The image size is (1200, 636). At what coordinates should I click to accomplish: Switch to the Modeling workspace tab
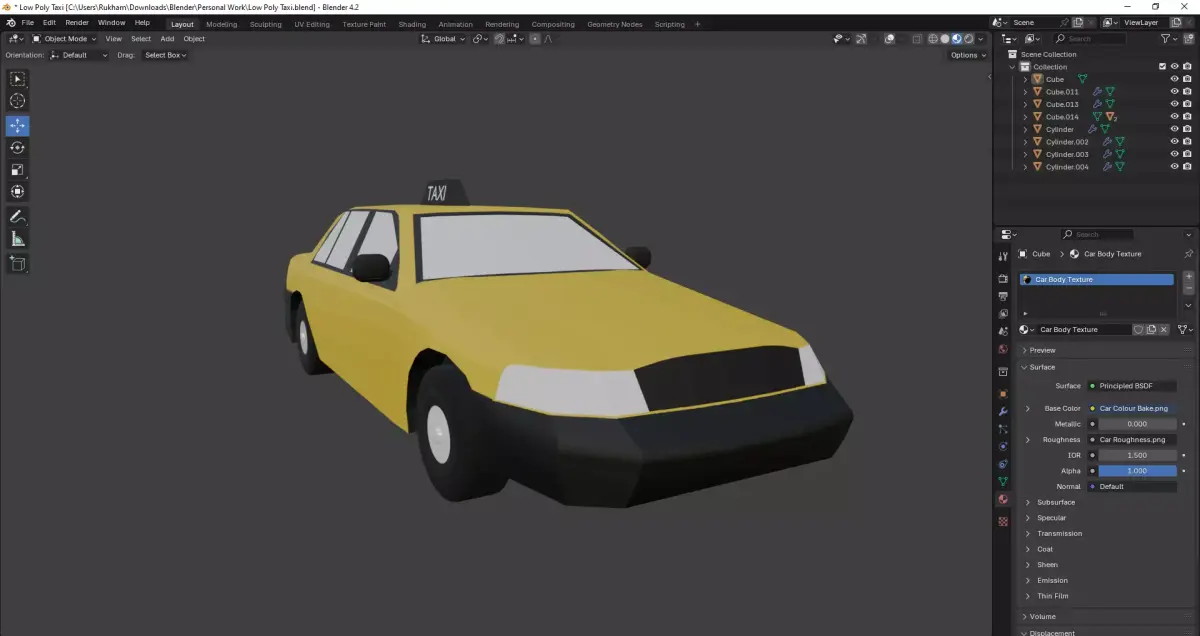click(222, 24)
